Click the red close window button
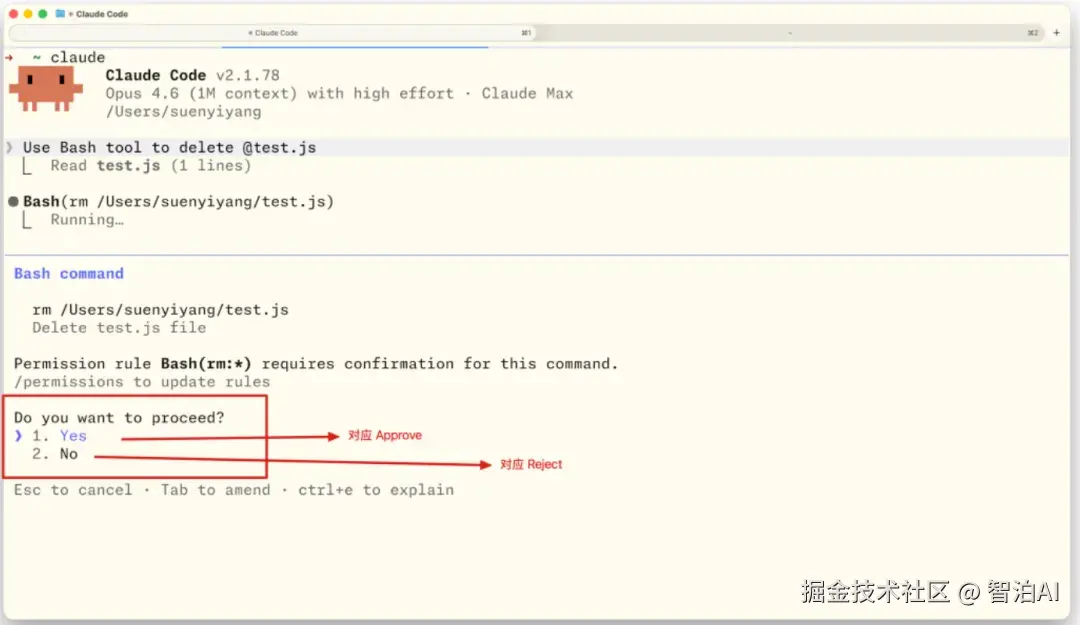The image size is (1080, 625). (x=13, y=14)
